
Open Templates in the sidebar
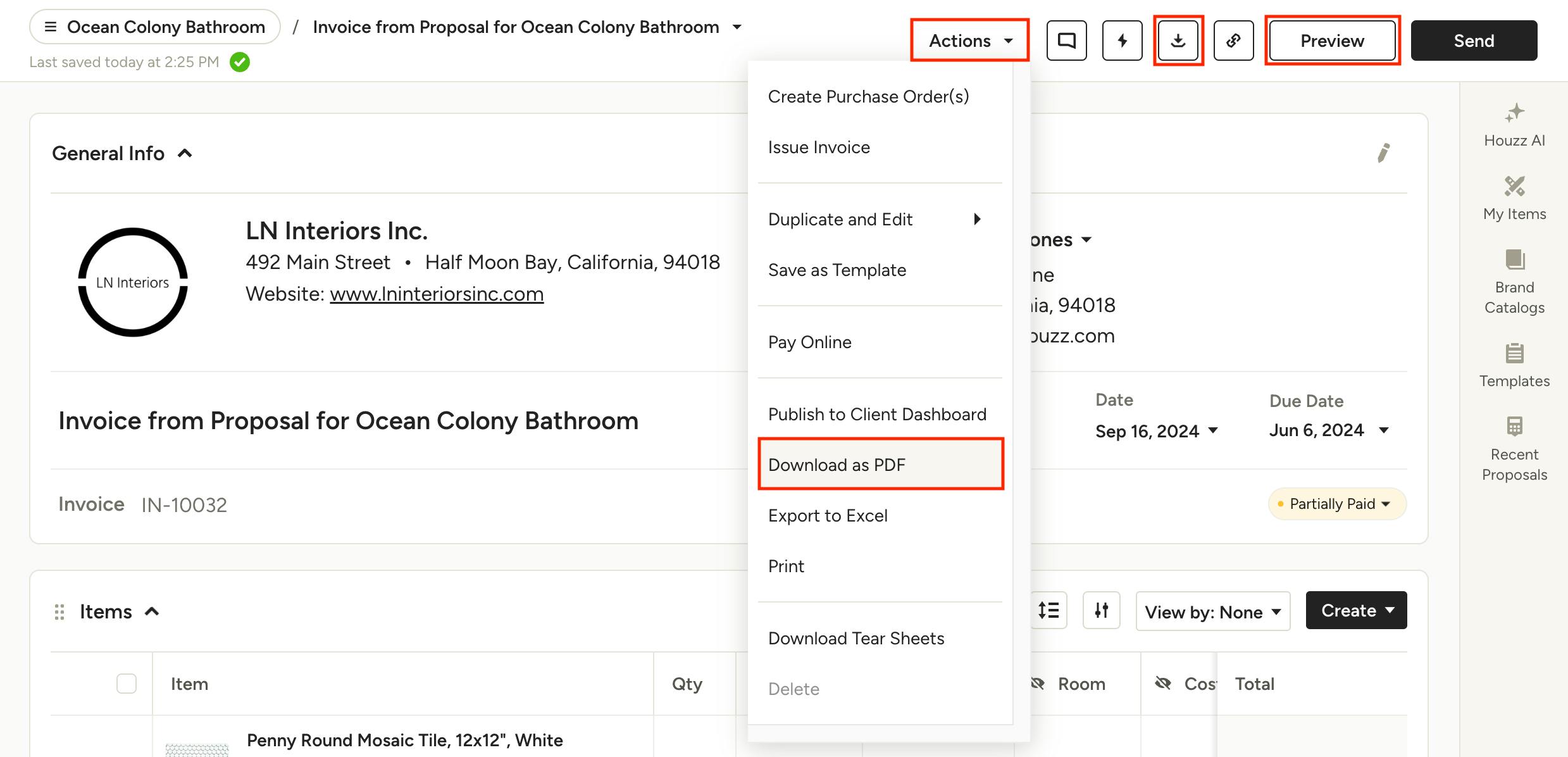pos(1514,366)
